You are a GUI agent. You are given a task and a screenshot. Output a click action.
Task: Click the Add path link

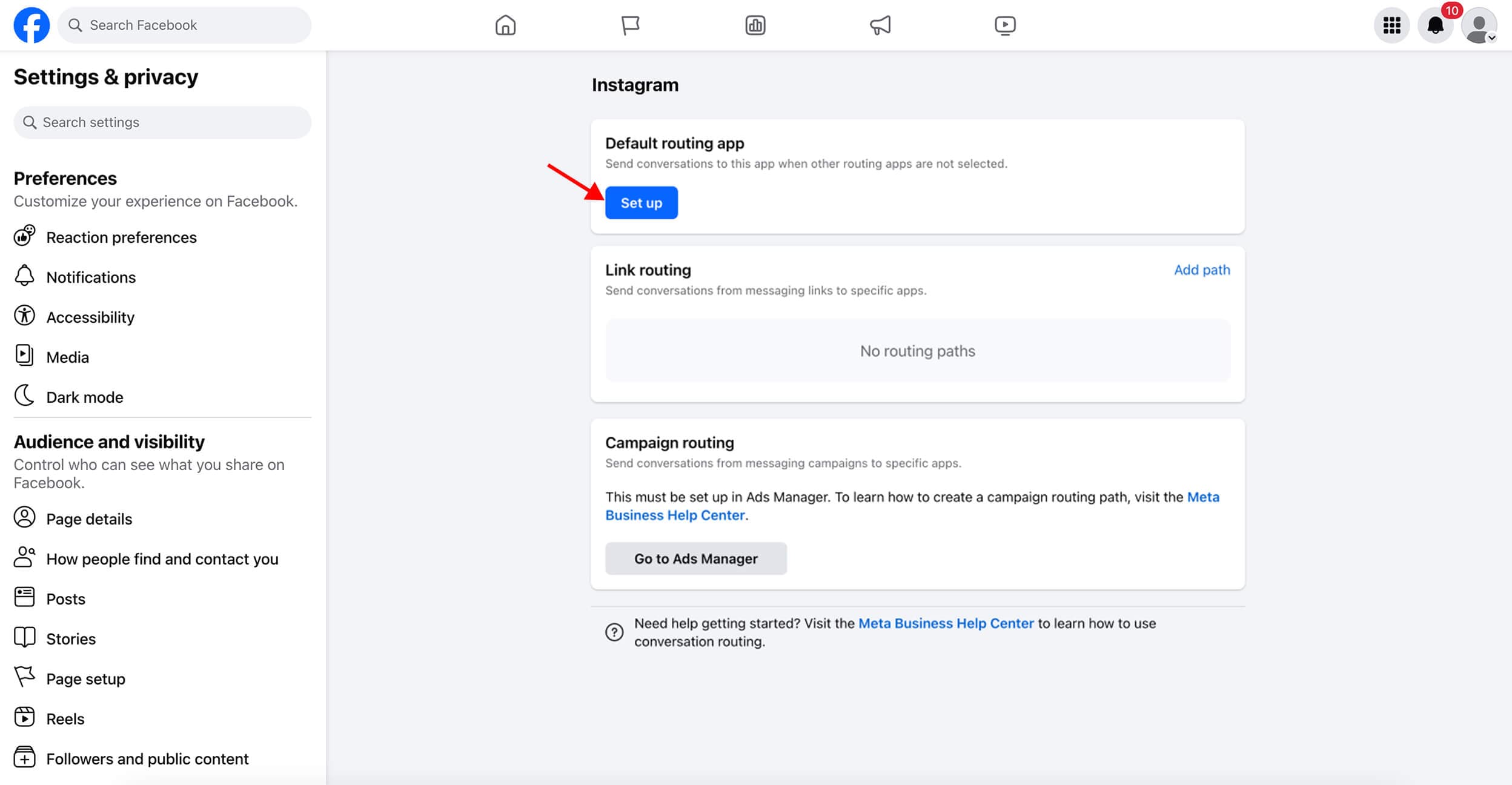tap(1202, 270)
